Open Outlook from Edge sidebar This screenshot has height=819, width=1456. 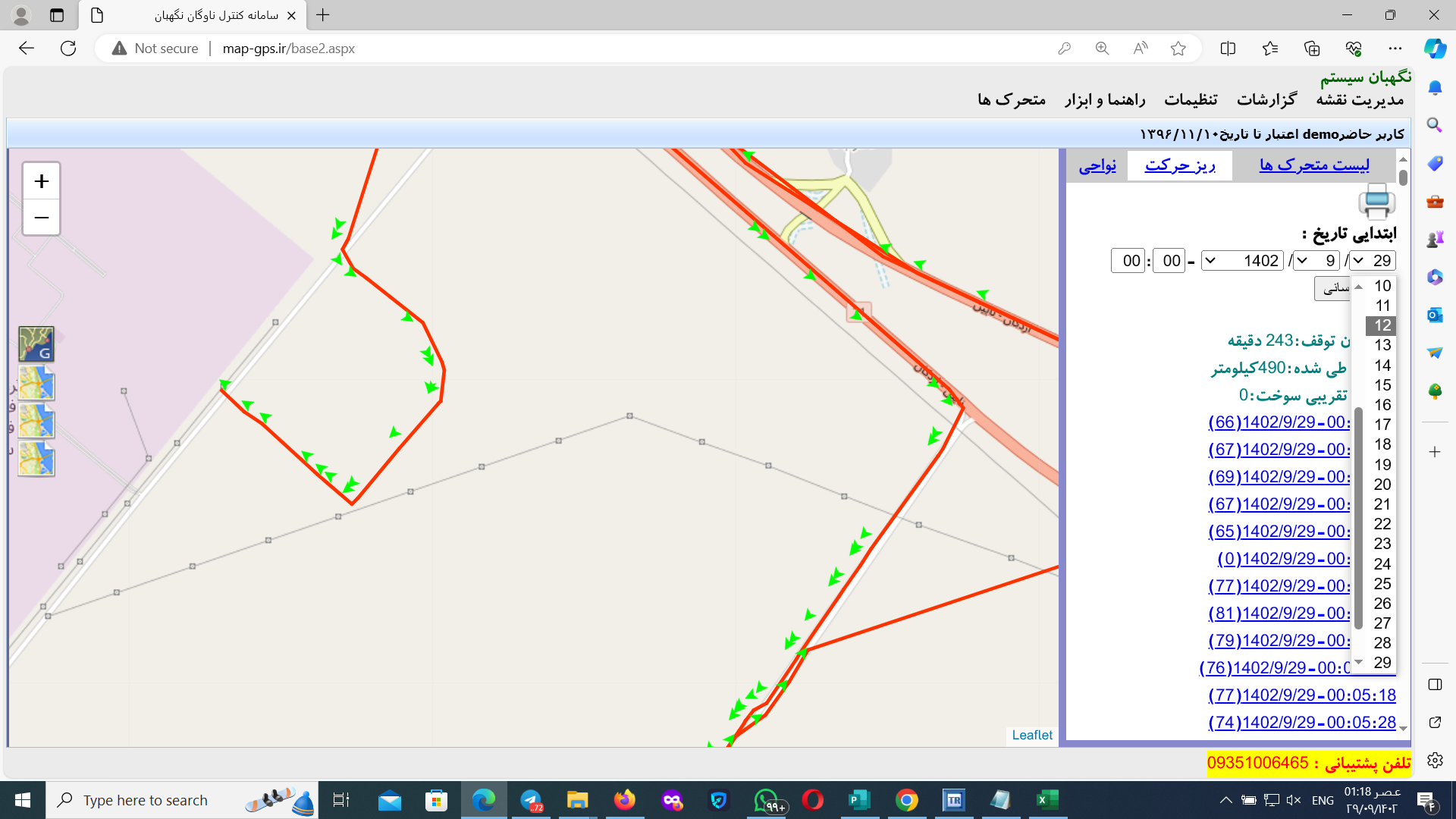(x=1435, y=315)
